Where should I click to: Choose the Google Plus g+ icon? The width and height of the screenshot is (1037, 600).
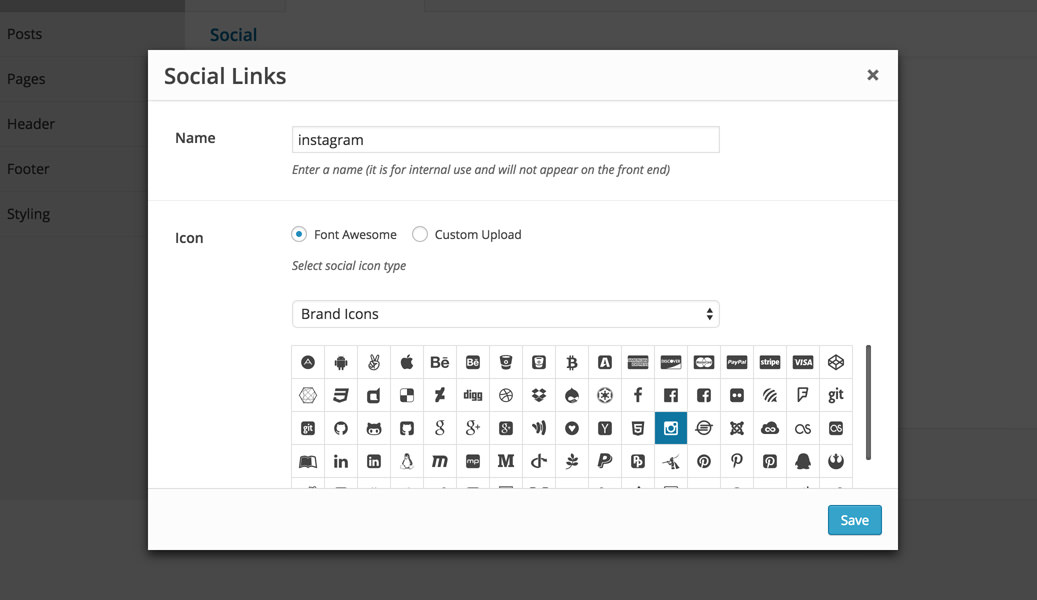pos(473,428)
